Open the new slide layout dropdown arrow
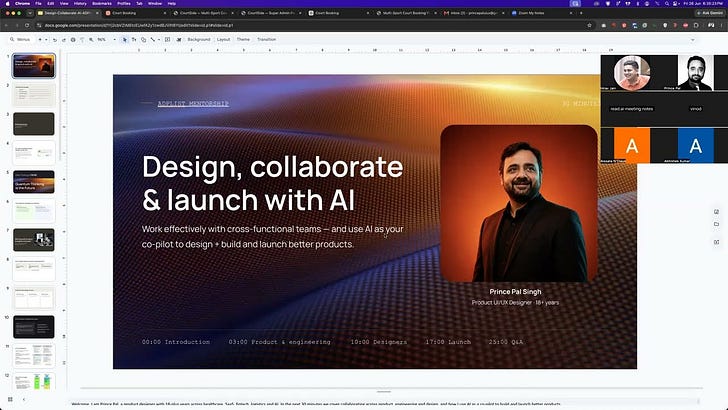Viewport: 728px width, 410px height. click(x=46, y=40)
